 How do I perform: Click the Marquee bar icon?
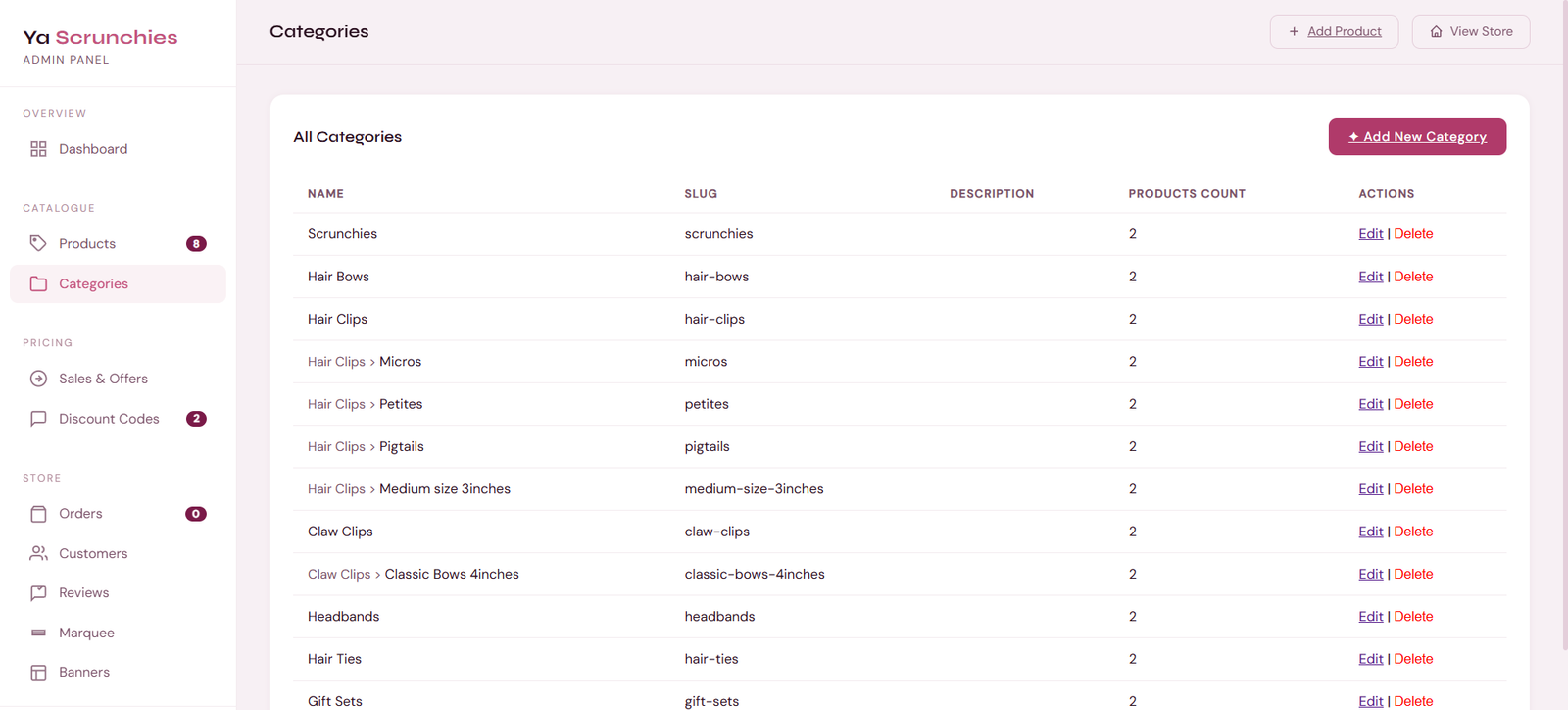point(38,633)
